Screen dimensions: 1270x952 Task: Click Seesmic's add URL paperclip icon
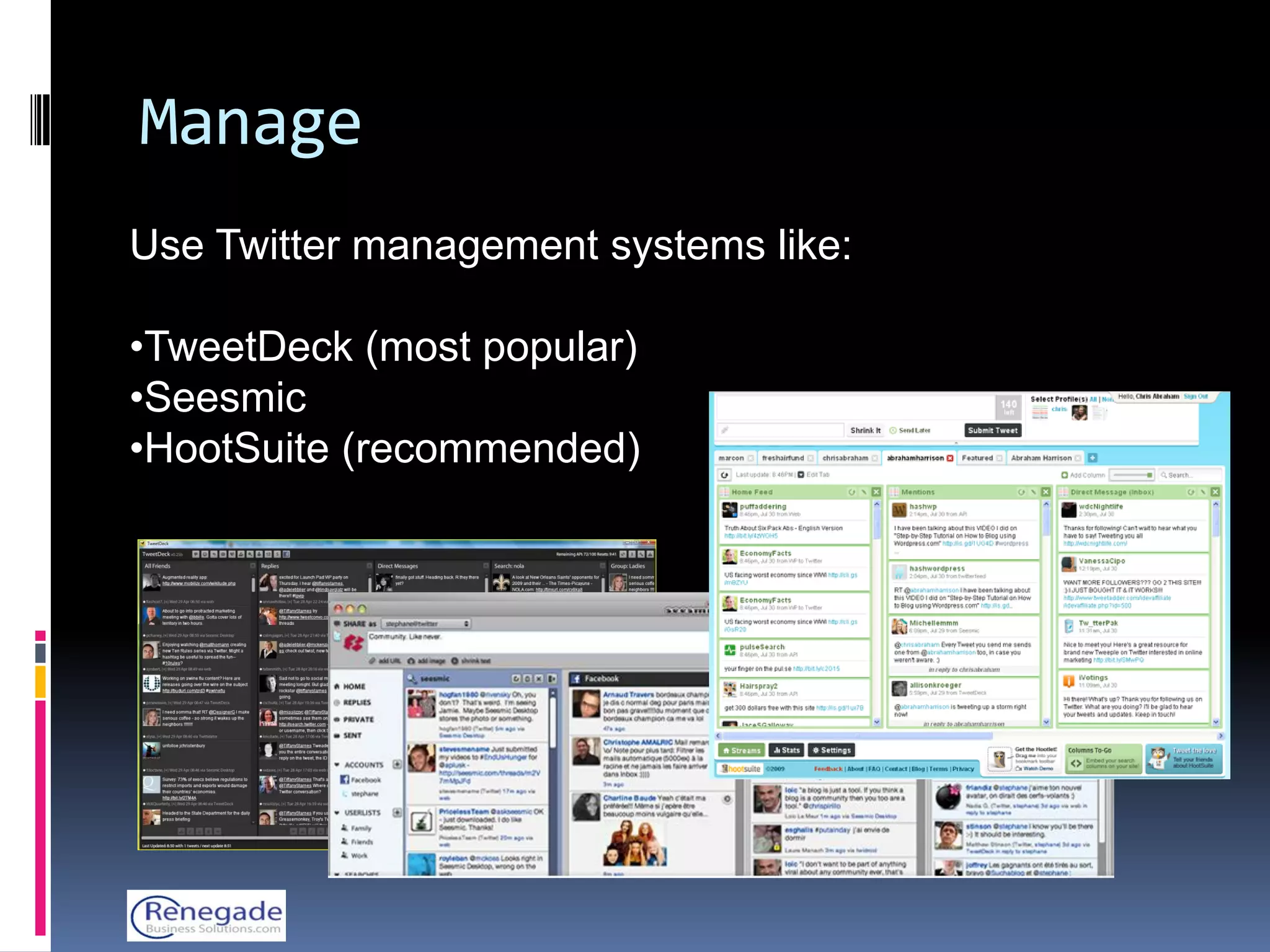(373, 661)
